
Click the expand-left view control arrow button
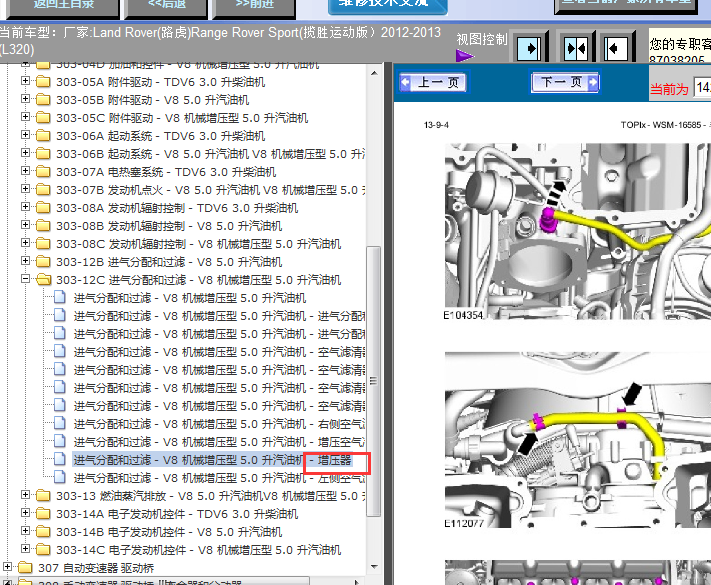[617, 47]
